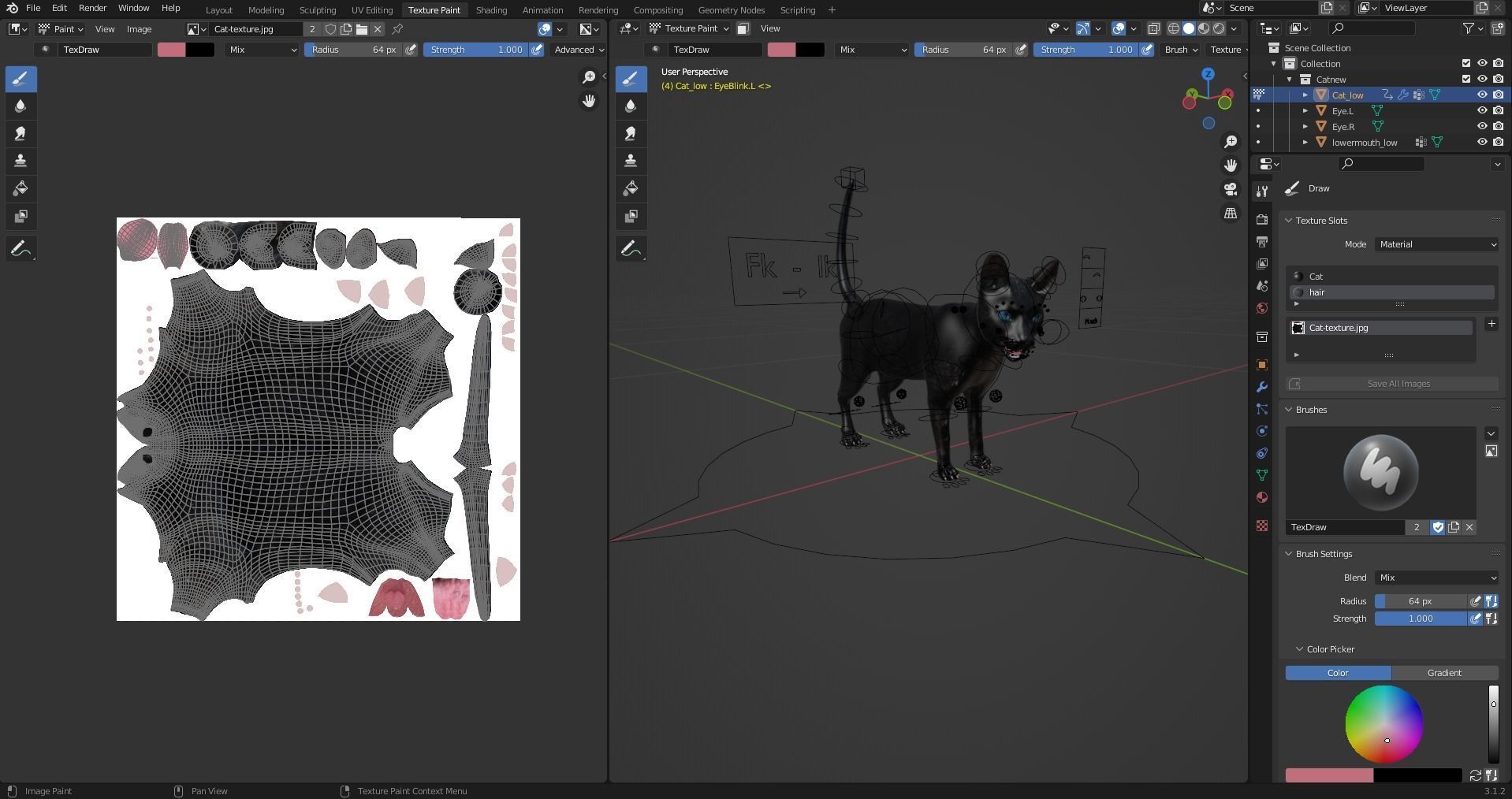Open Blend Mix dropdown in Brush Settings
The height and width of the screenshot is (799, 1512).
(x=1437, y=578)
